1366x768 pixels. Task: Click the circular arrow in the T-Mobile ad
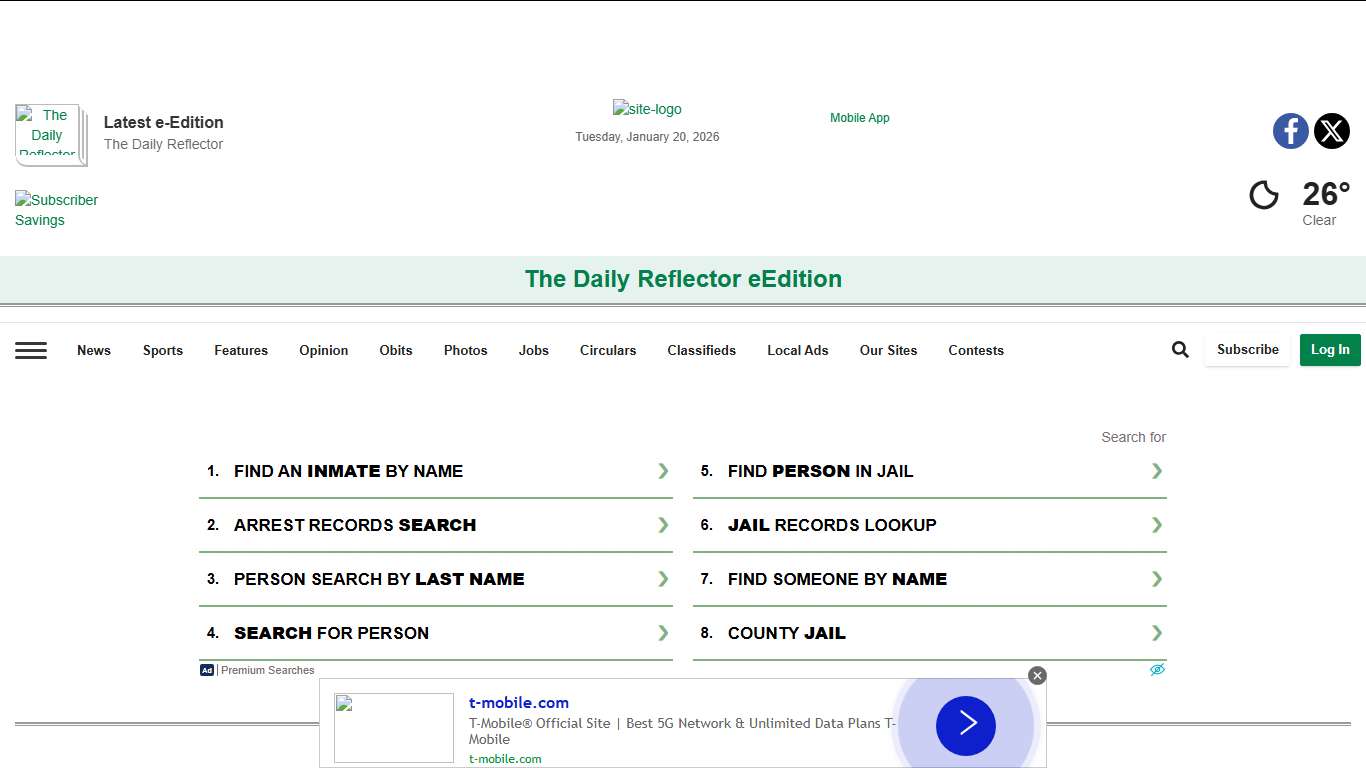coord(965,726)
